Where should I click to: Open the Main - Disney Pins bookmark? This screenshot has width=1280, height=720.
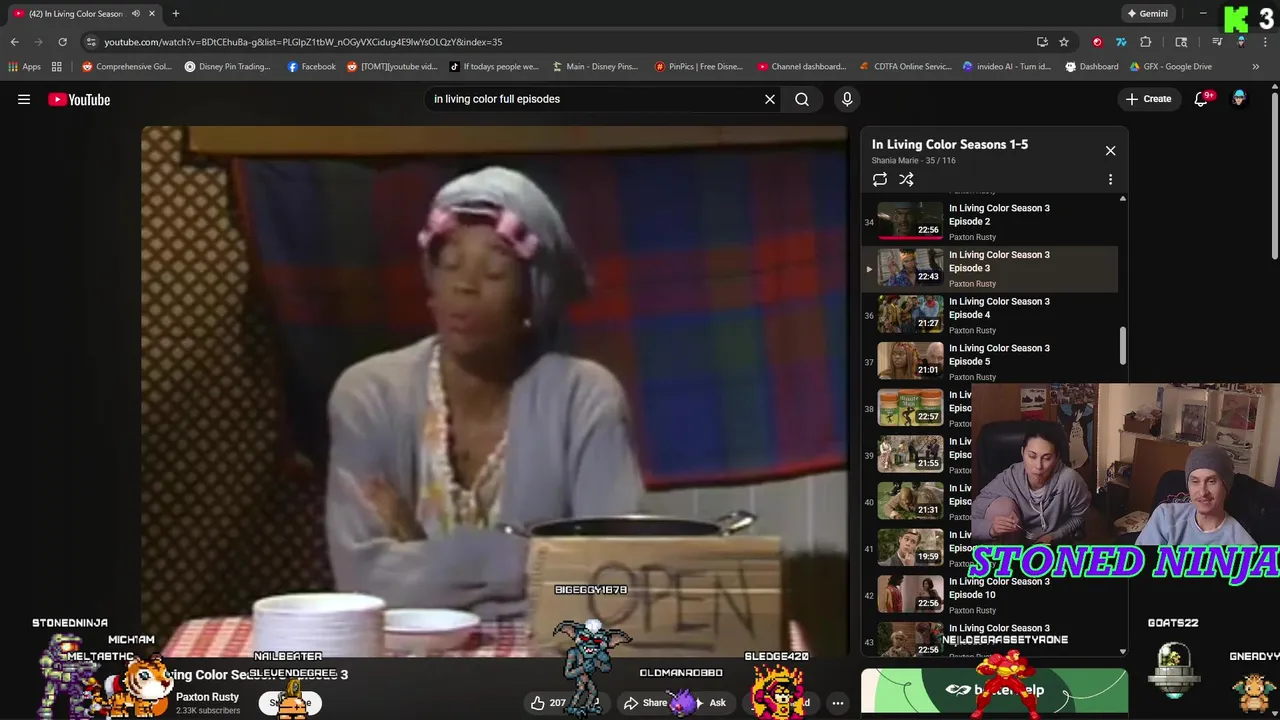pyautogui.click(x=594, y=67)
